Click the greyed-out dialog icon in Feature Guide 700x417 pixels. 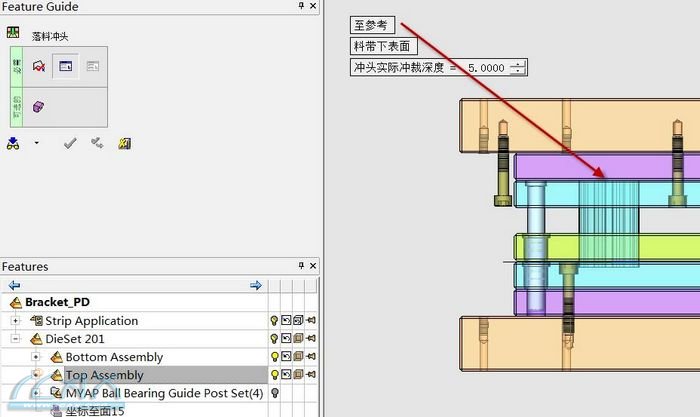tap(93, 67)
